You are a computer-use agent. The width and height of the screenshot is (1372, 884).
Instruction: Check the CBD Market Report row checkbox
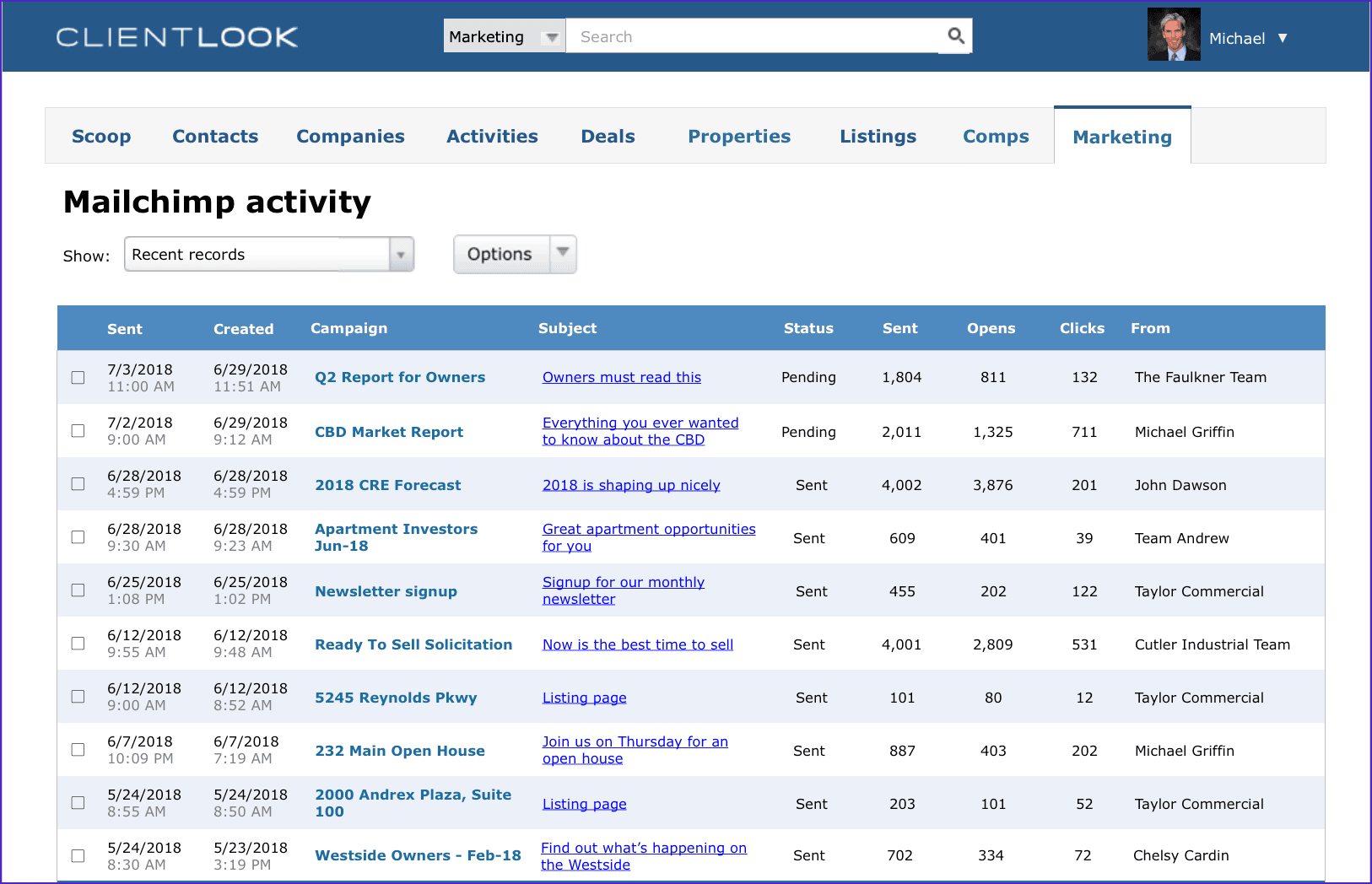tap(78, 430)
